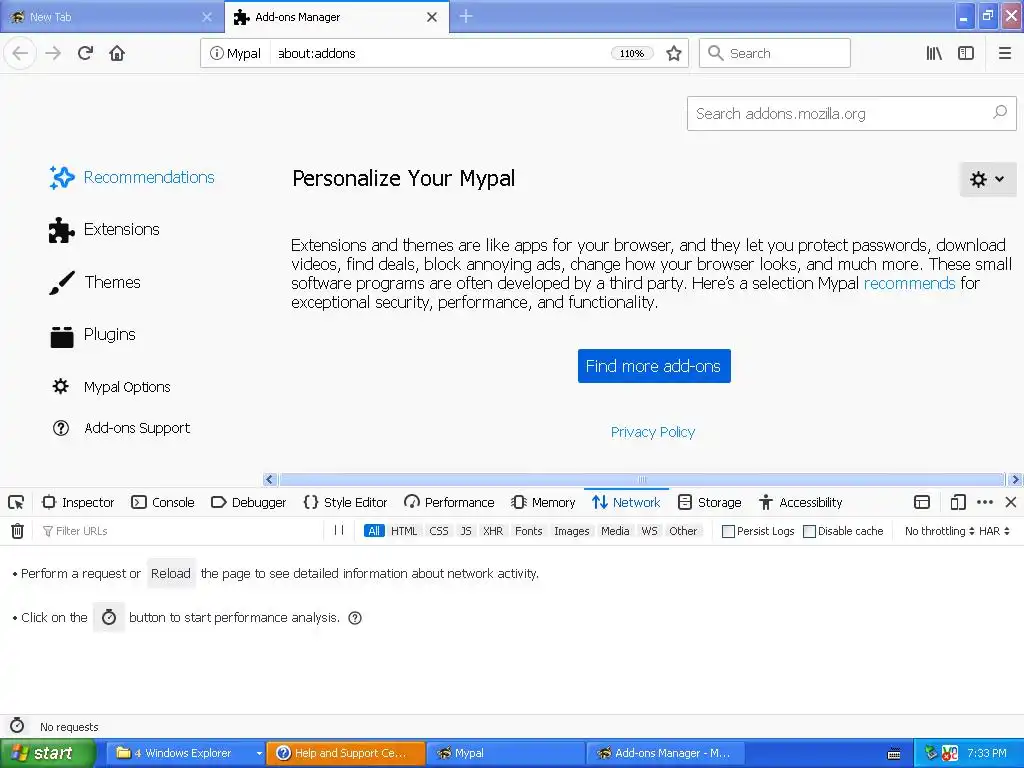The height and width of the screenshot is (768, 1024).
Task: Open the Privacy Policy link
Action: coord(652,432)
